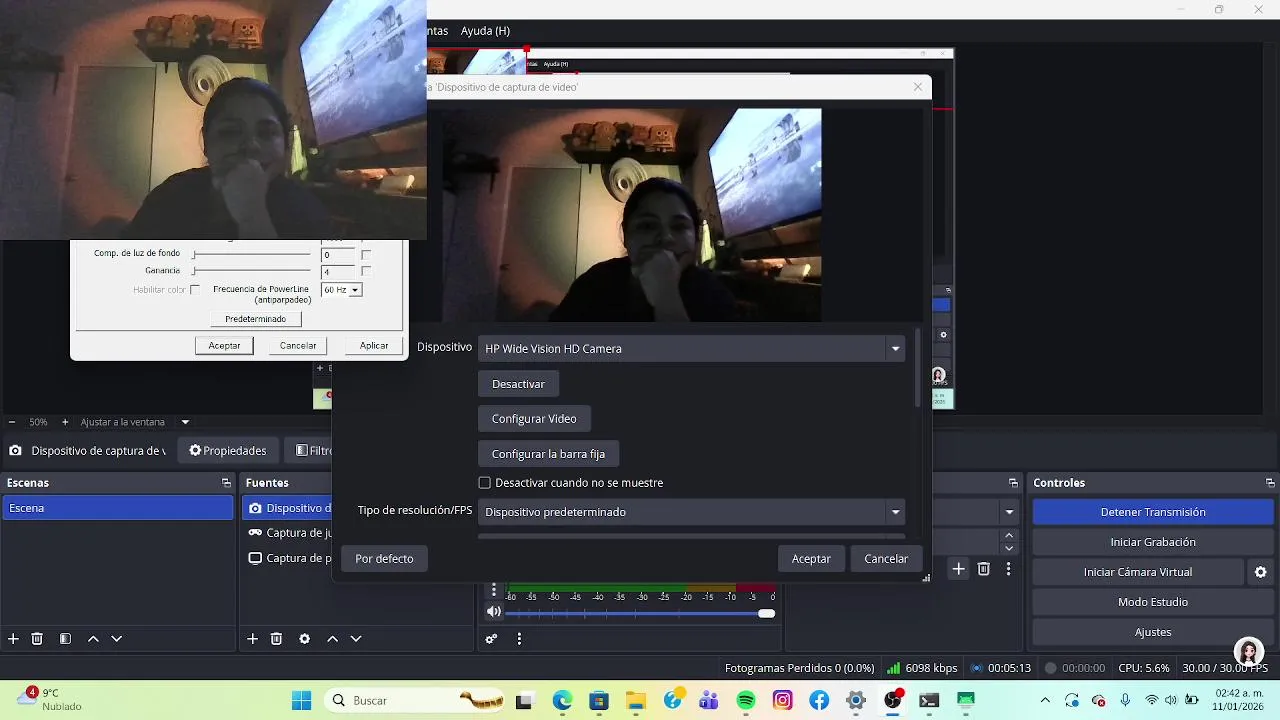This screenshot has height=720, width=1280.
Task: Open Windows Start menu
Action: 301,701
